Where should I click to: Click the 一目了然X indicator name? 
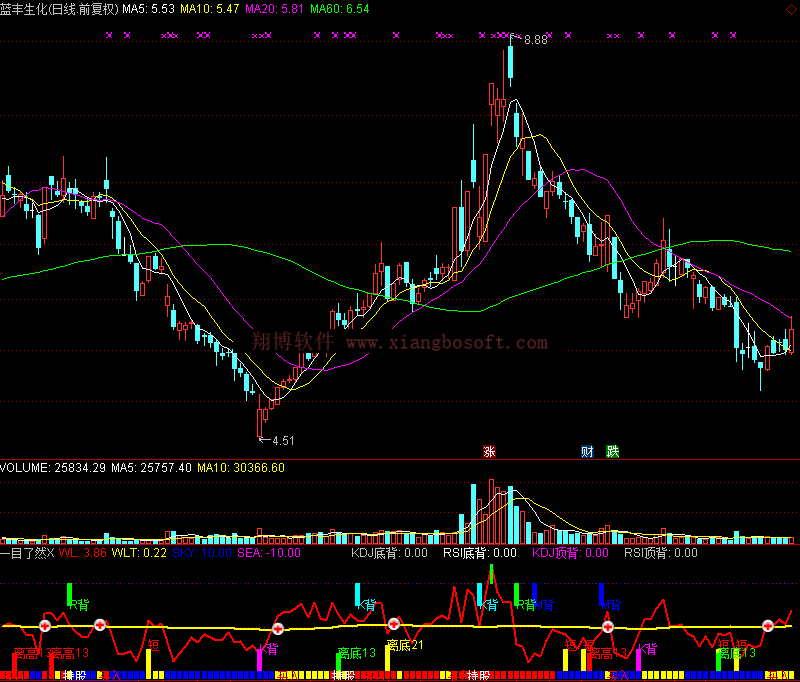27,553
